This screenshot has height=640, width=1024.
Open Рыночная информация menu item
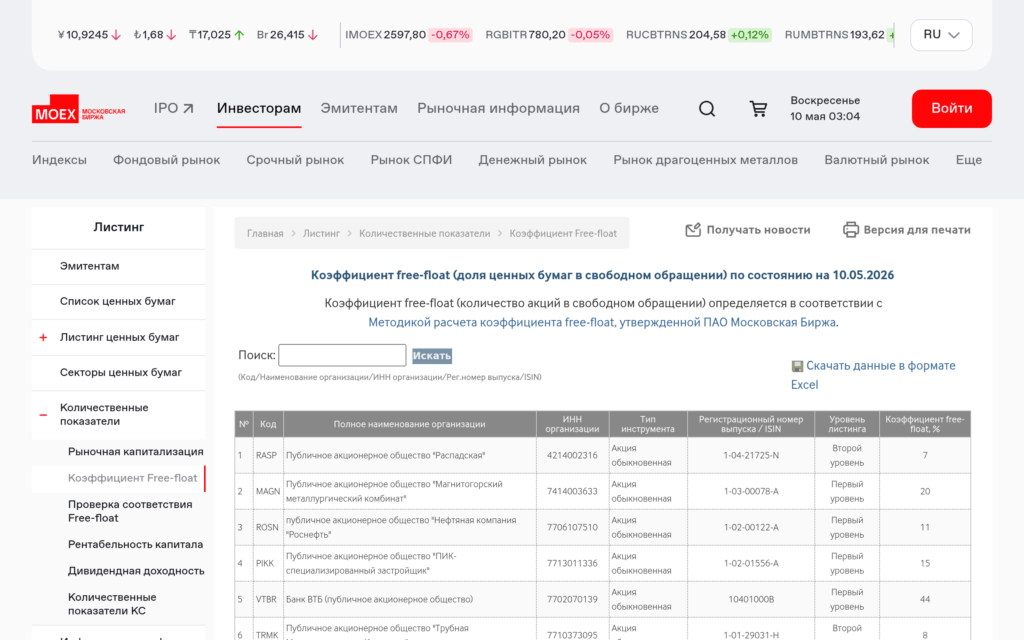click(498, 108)
